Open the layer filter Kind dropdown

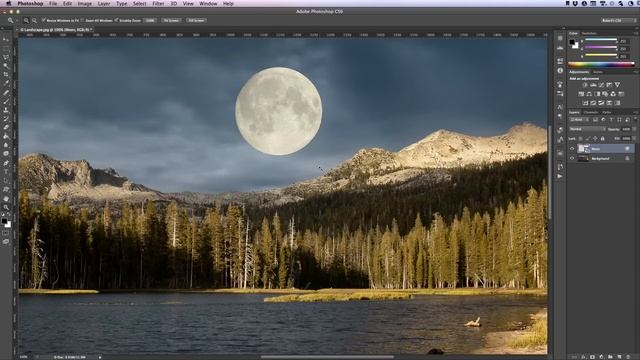coord(579,120)
